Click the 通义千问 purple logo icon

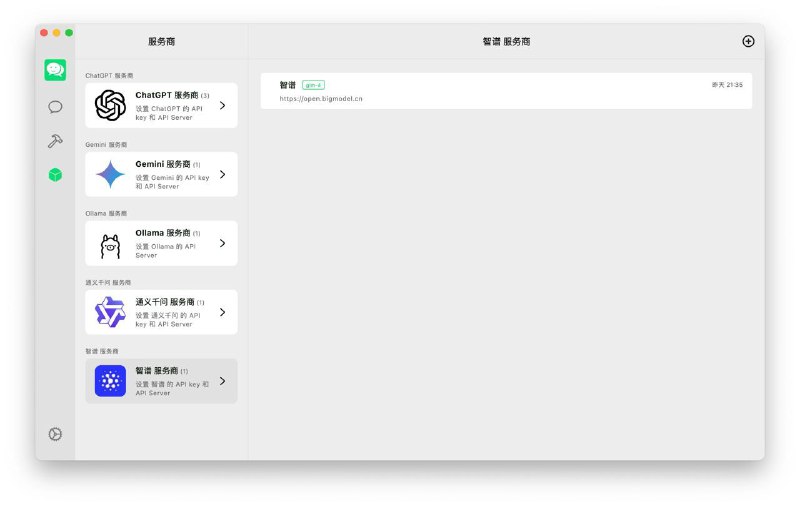[110, 312]
